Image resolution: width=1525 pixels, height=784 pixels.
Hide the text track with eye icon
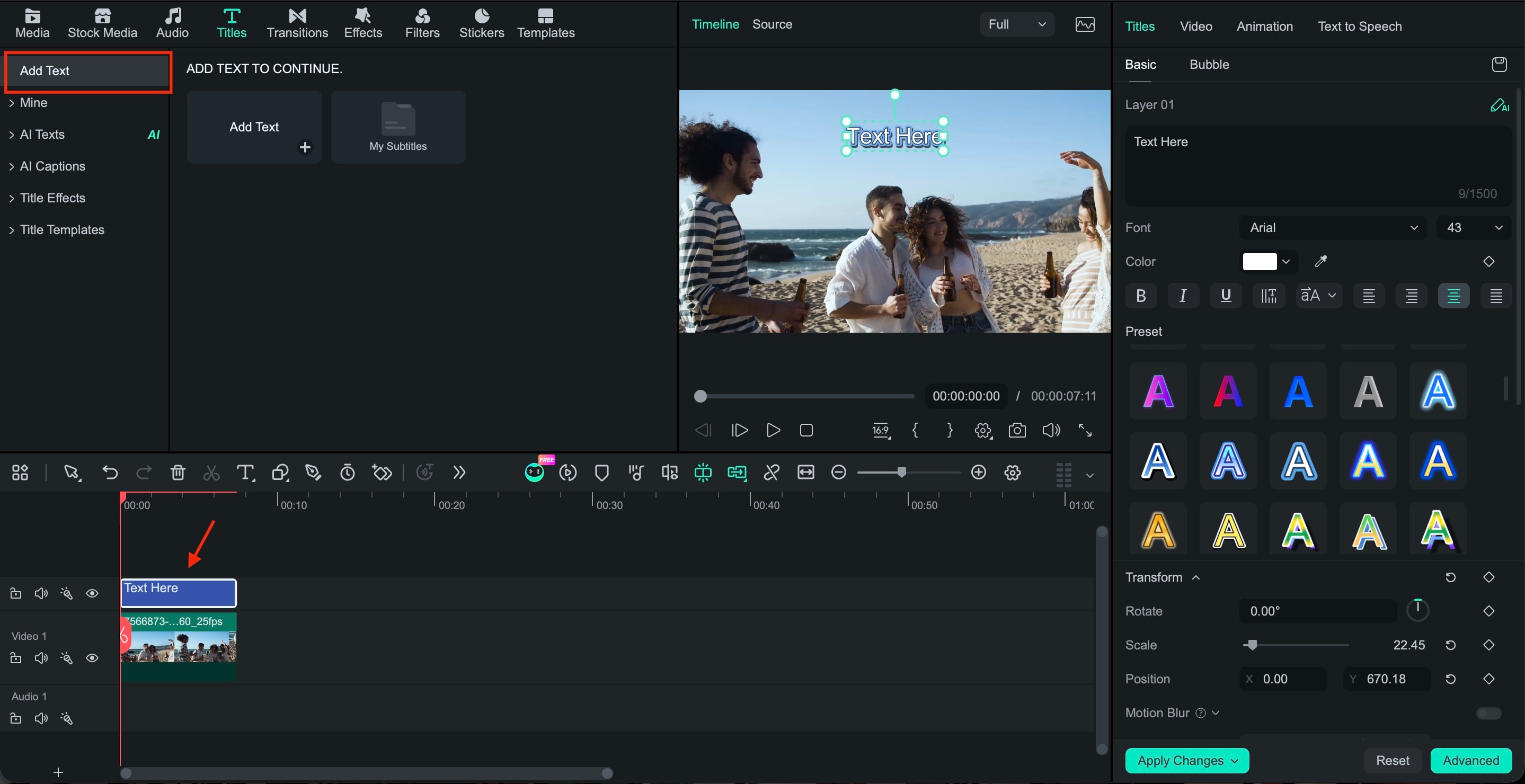click(x=92, y=593)
